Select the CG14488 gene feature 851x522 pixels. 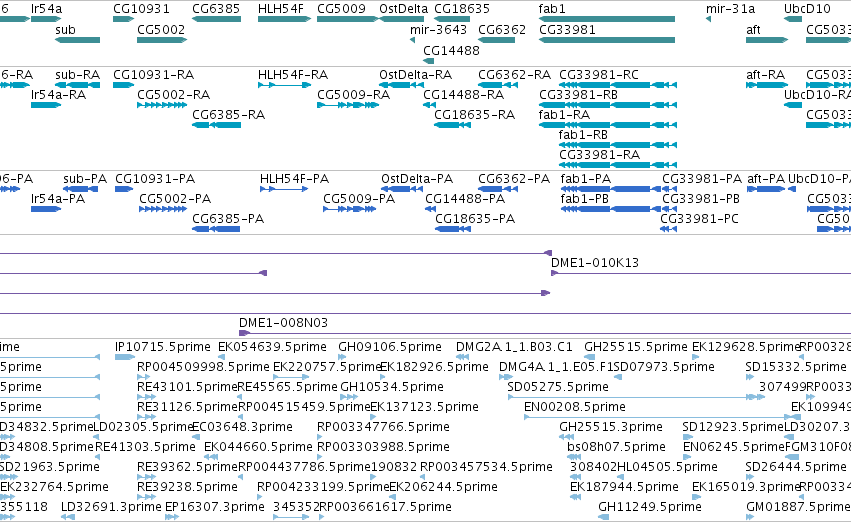(428, 61)
